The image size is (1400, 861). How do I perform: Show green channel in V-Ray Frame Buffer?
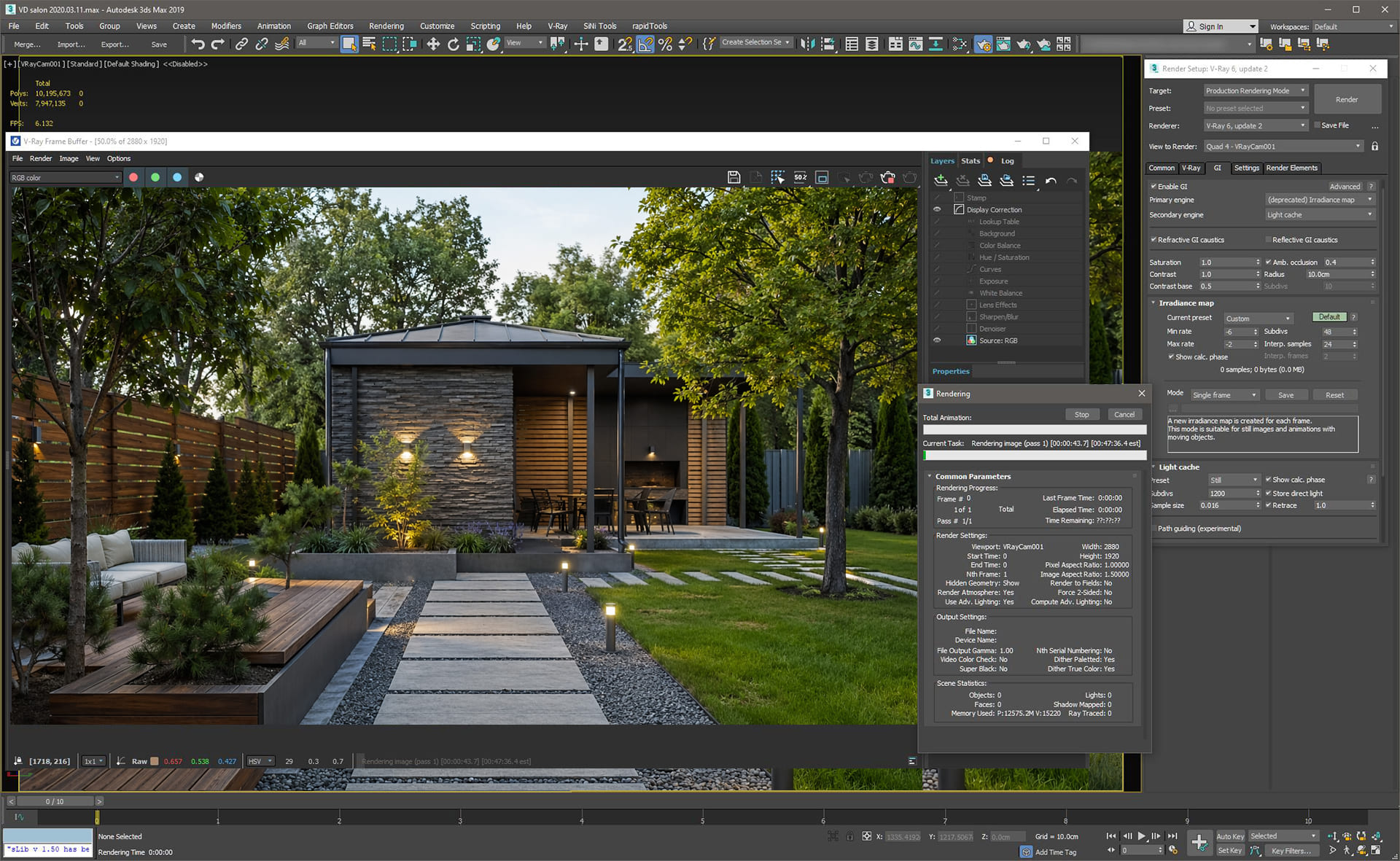pos(155,177)
